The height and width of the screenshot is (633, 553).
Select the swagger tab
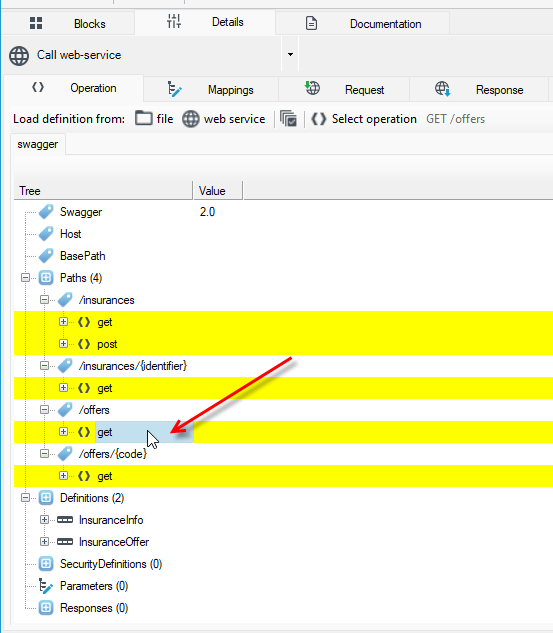(38, 144)
